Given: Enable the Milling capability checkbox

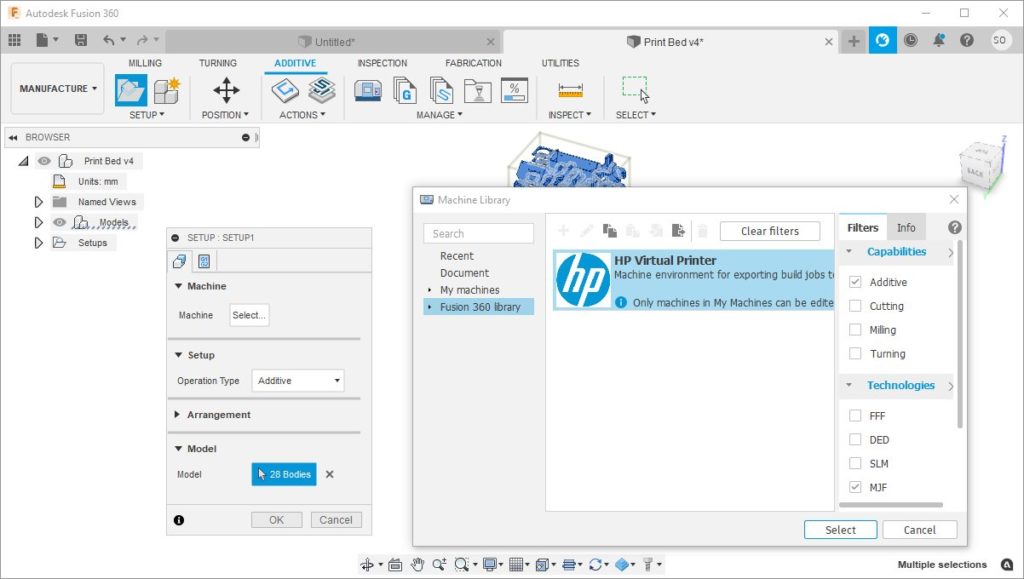Looking at the screenshot, I should coord(855,330).
